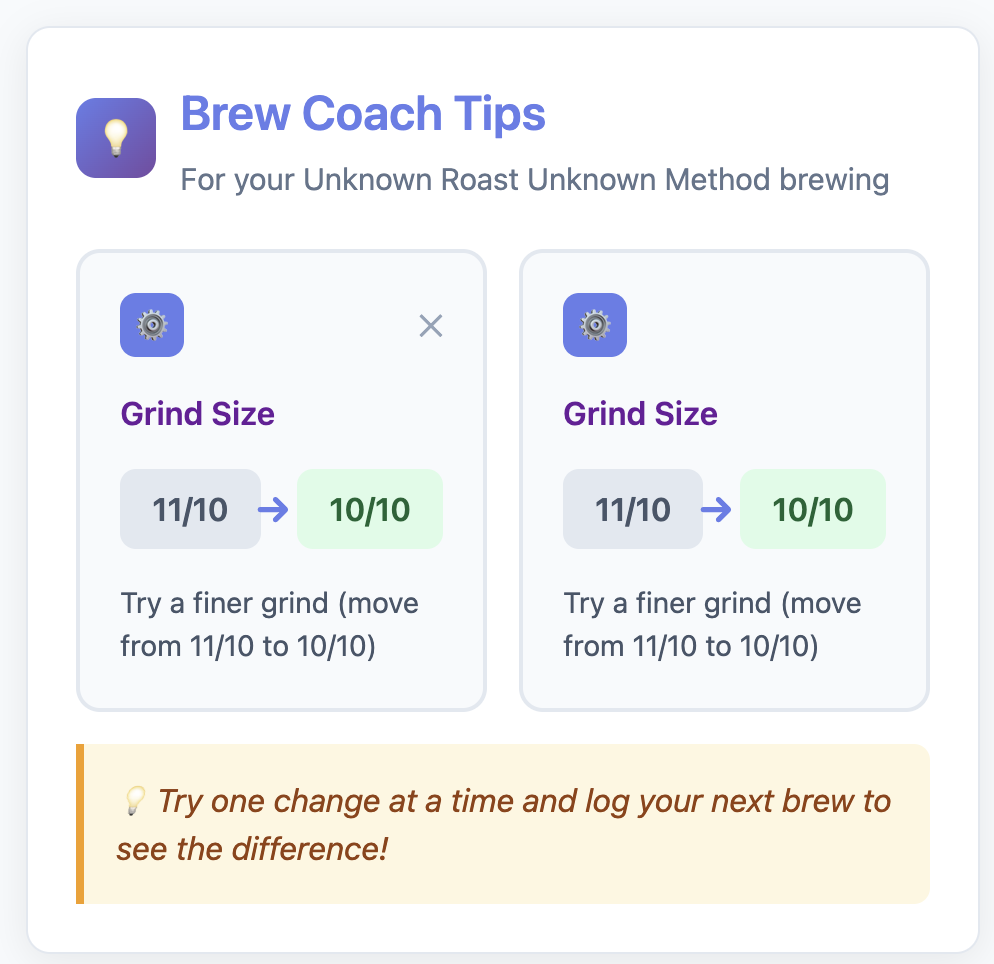Select the gray 11/10 badge in the left card
The height and width of the screenshot is (964, 994).
click(190, 510)
